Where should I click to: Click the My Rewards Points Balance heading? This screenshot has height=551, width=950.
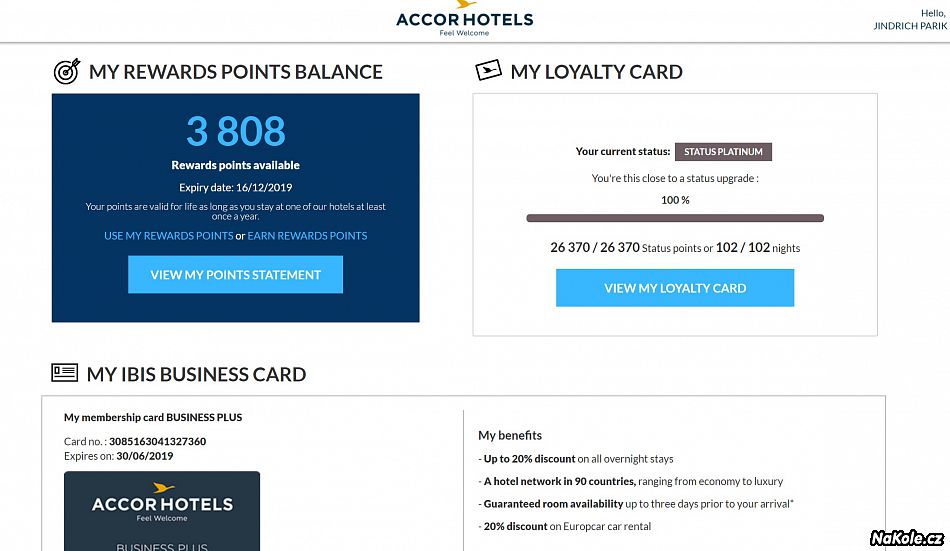tap(236, 72)
